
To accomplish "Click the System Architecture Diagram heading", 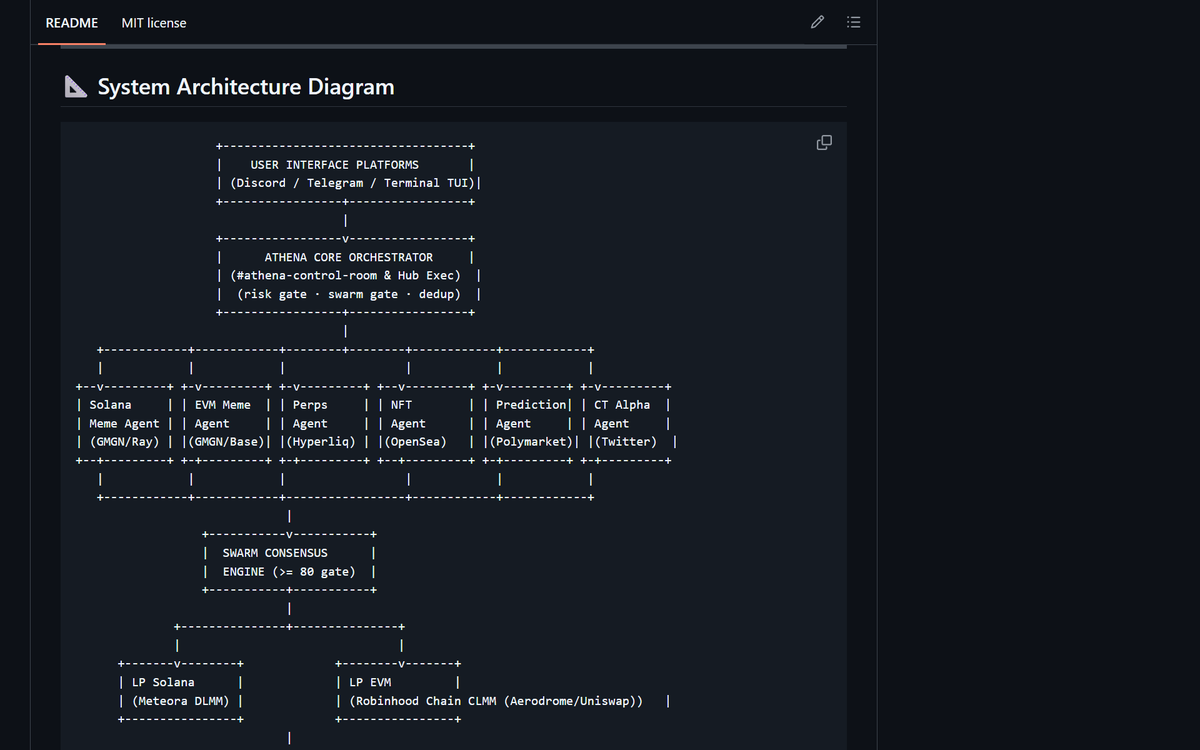I will pyautogui.click(x=246, y=87).
